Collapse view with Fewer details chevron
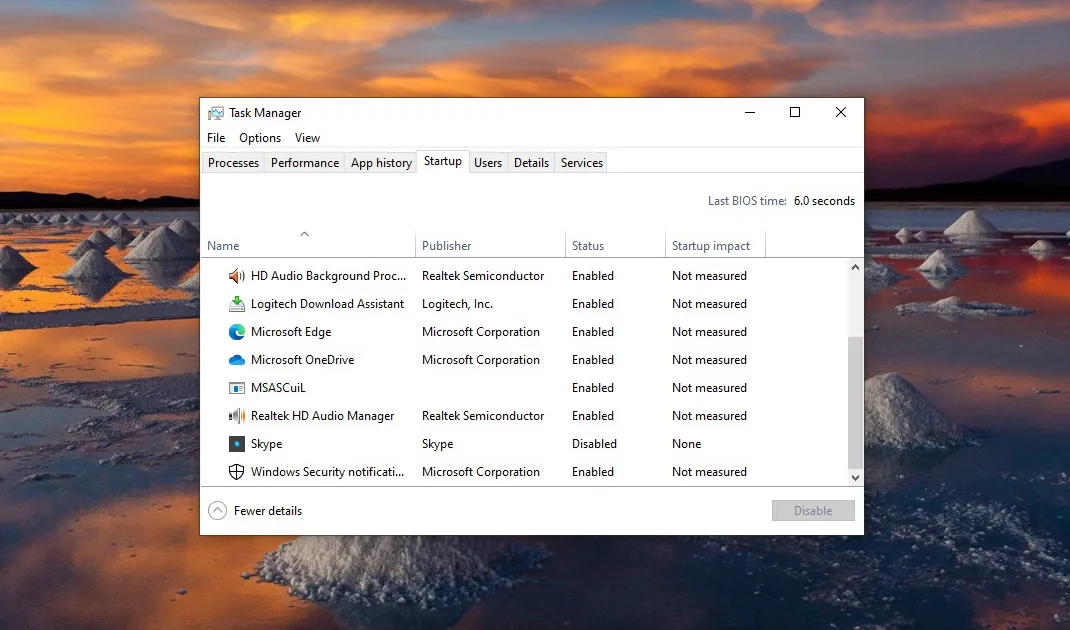Viewport: 1070px width, 630px height. pyautogui.click(x=218, y=511)
